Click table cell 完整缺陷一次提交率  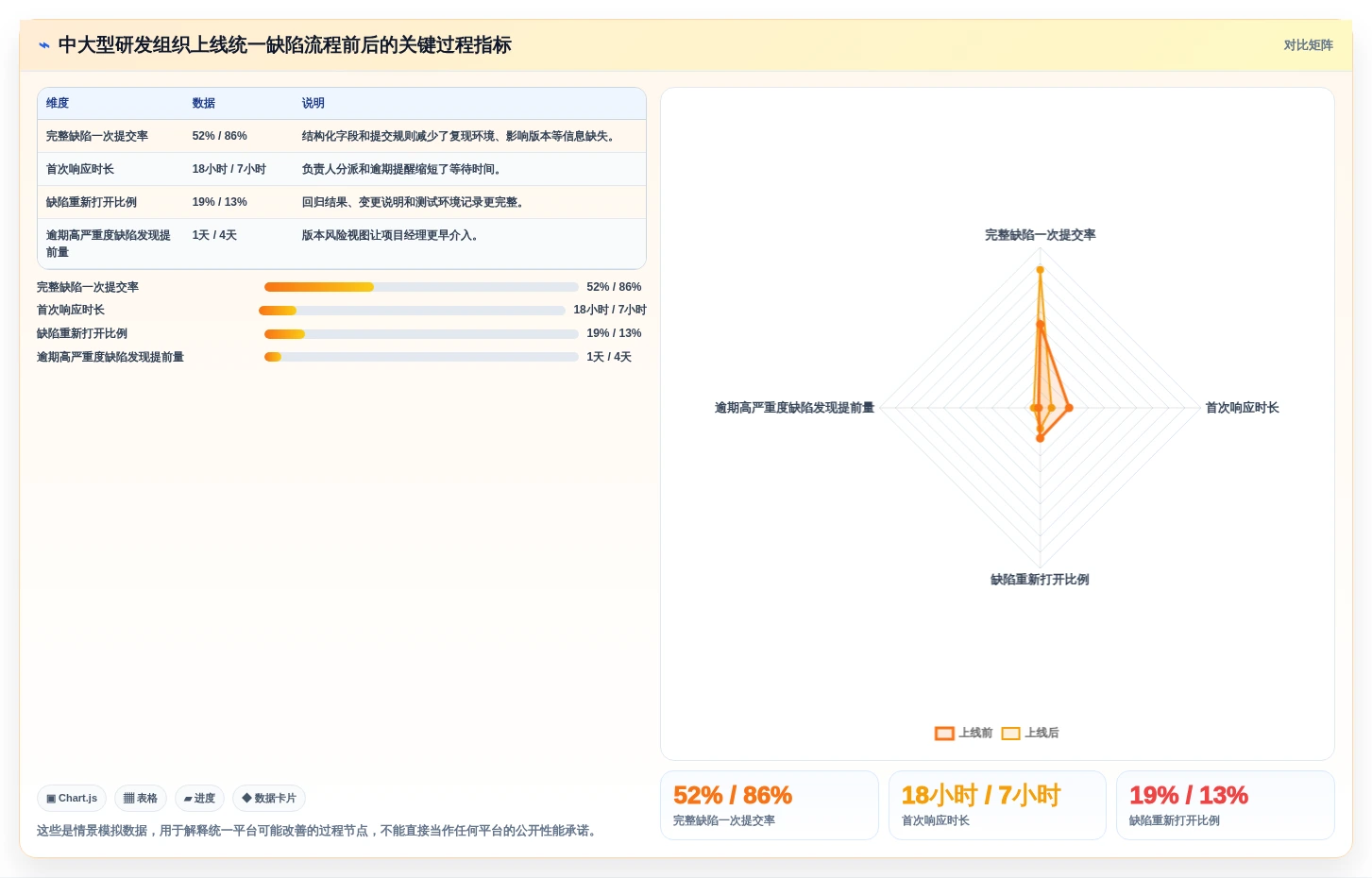pyautogui.click(x=97, y=137)
